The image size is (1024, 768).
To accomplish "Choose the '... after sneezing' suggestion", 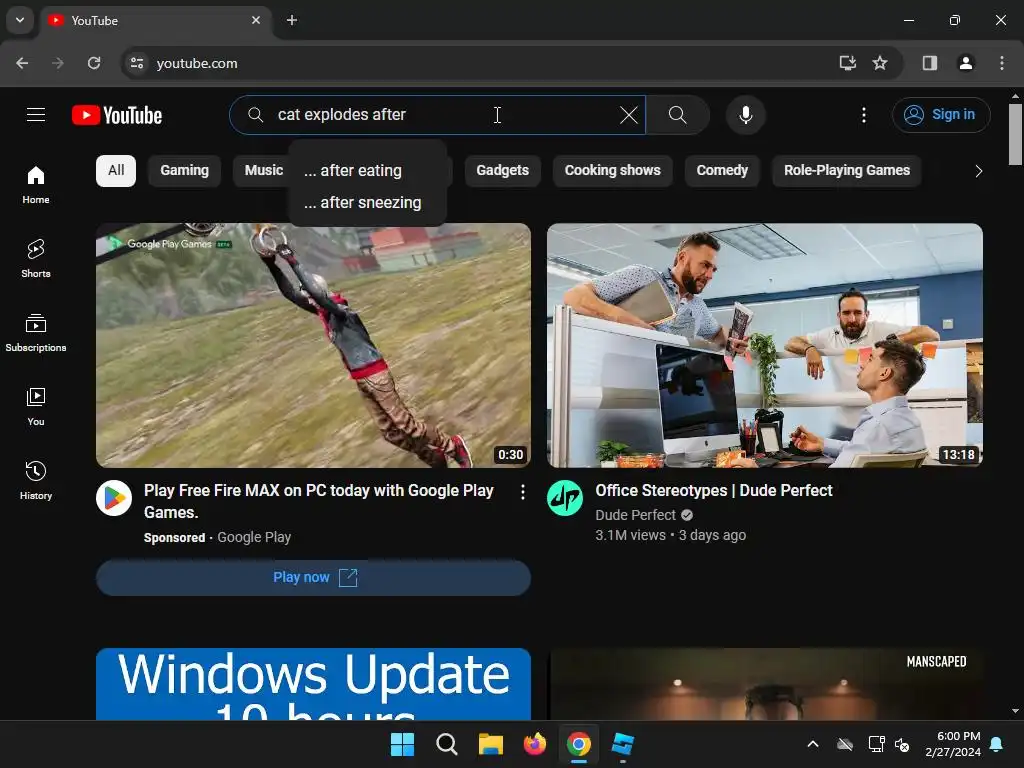I will click(x=367, y=202).
